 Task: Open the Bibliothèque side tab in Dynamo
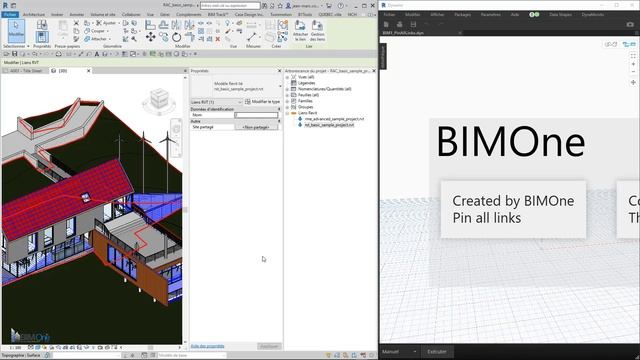pos(383,56)
